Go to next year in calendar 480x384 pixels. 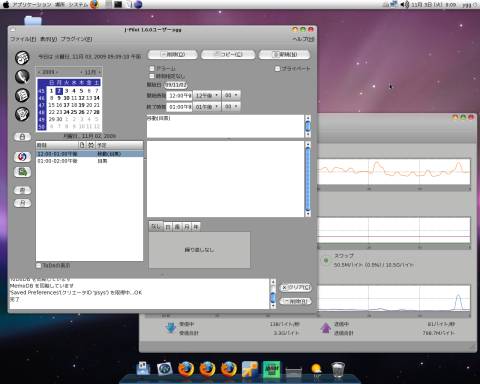coord(57,72)
